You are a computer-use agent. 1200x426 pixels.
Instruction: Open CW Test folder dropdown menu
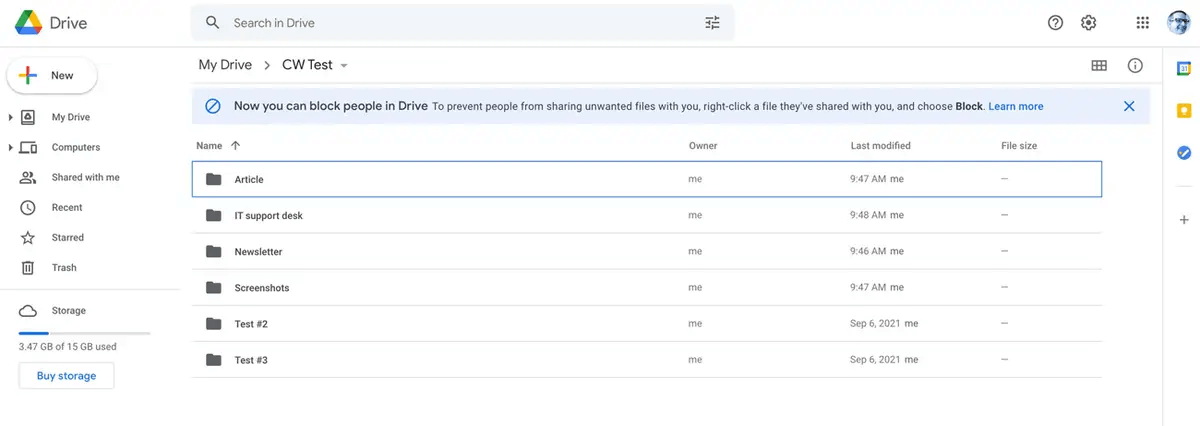pyautogui.click(x=344, y=66)
